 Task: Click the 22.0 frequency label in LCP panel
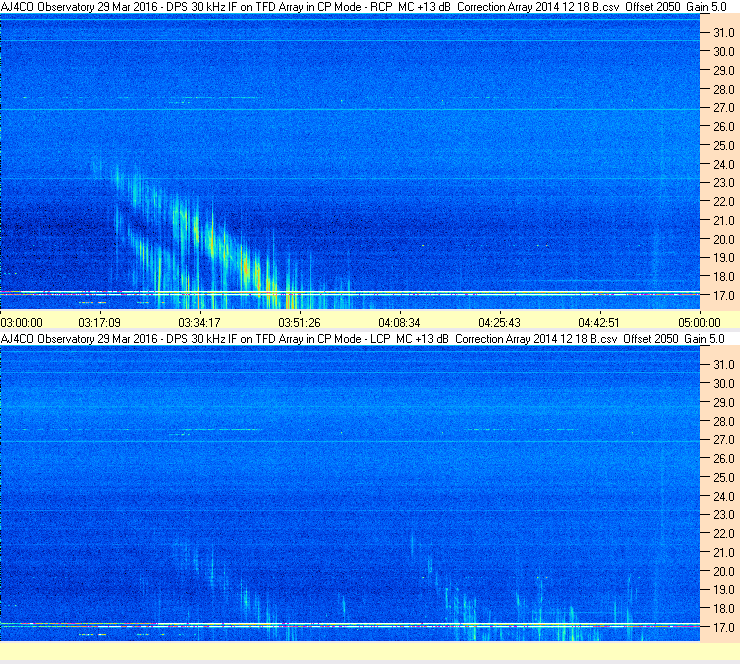coord(723,534)
